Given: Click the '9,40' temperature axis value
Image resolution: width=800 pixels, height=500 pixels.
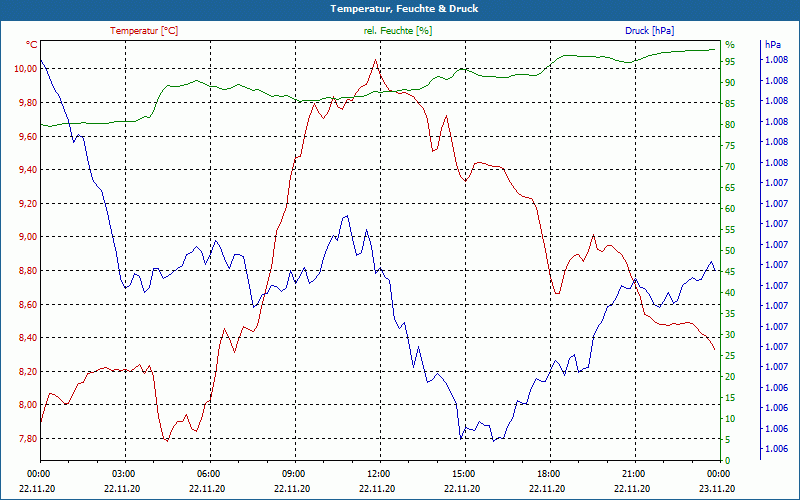Looking at the screenshot, I should tap(28, 169).
